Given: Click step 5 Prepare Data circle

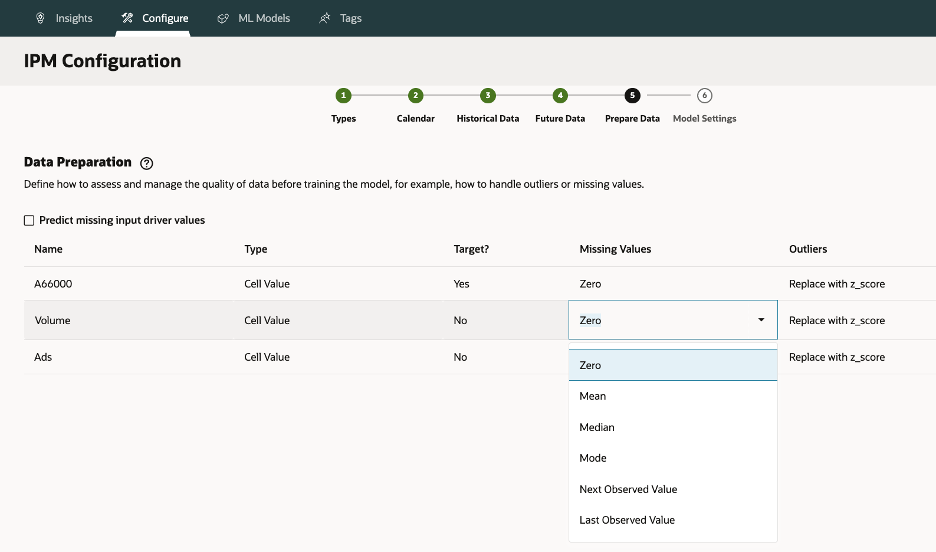Looking at the screenshot, I should pos(632,96).
